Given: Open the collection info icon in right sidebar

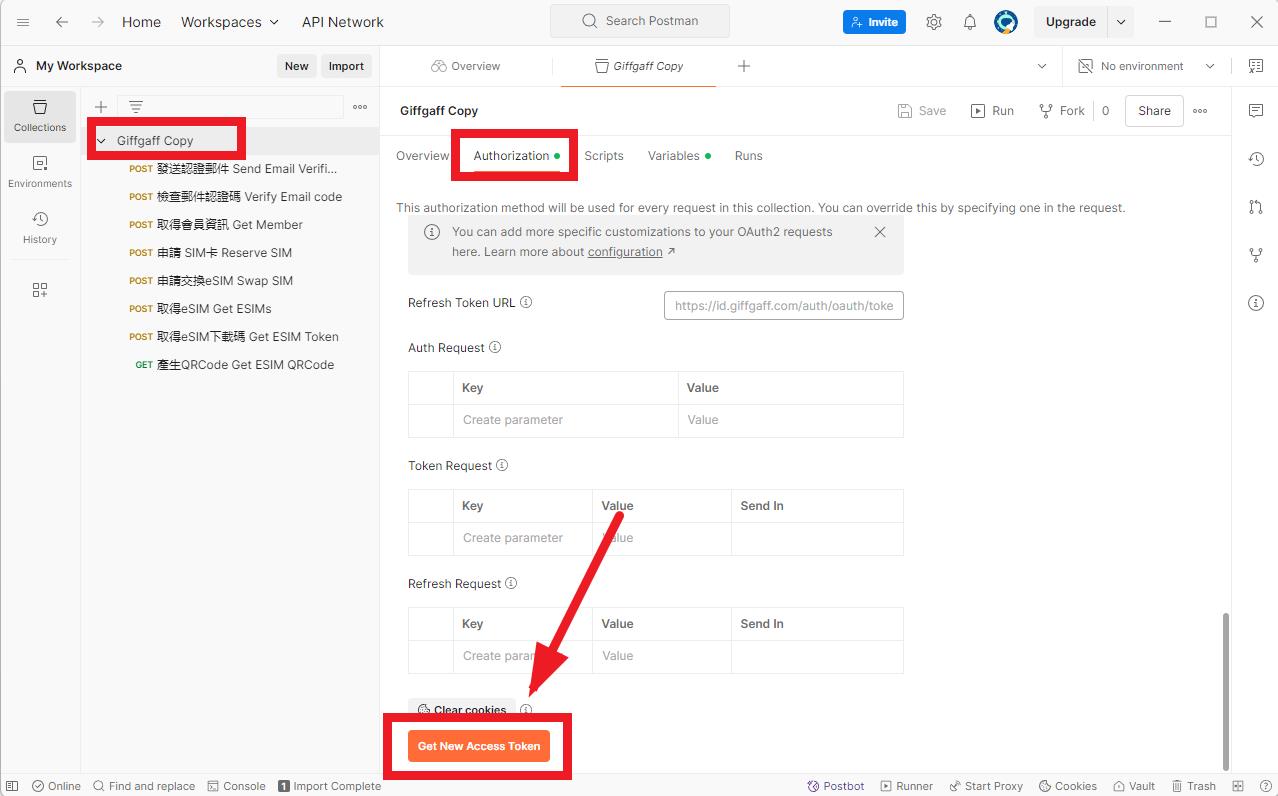Looking at the screenshot, I should tap(1256, 303).
